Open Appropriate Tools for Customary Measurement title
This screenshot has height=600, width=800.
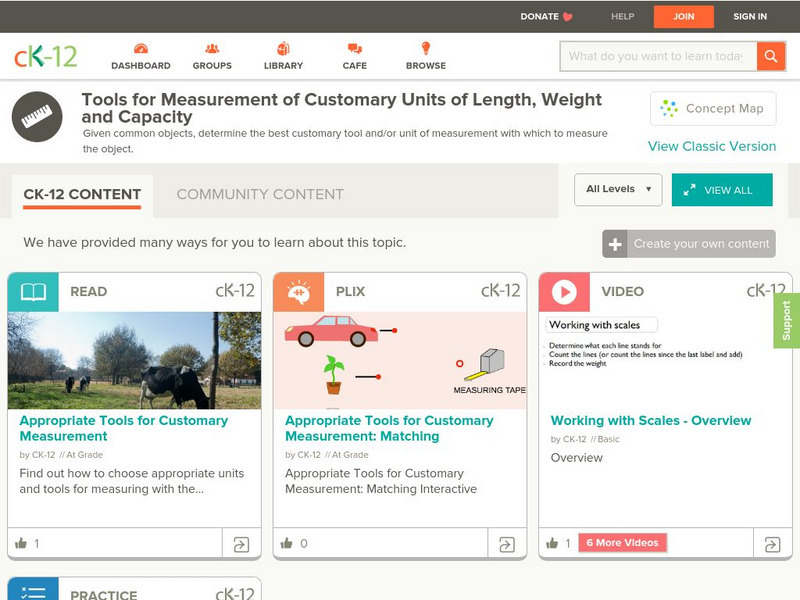tap(124, 429)
